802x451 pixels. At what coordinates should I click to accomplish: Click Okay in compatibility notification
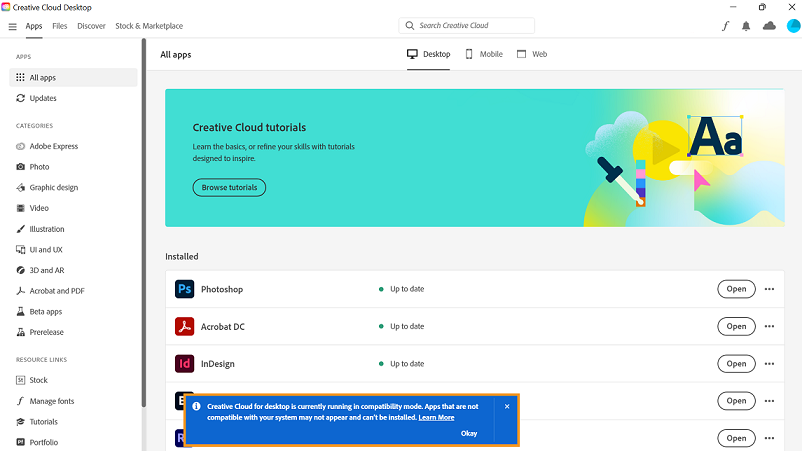coord(469,434)
